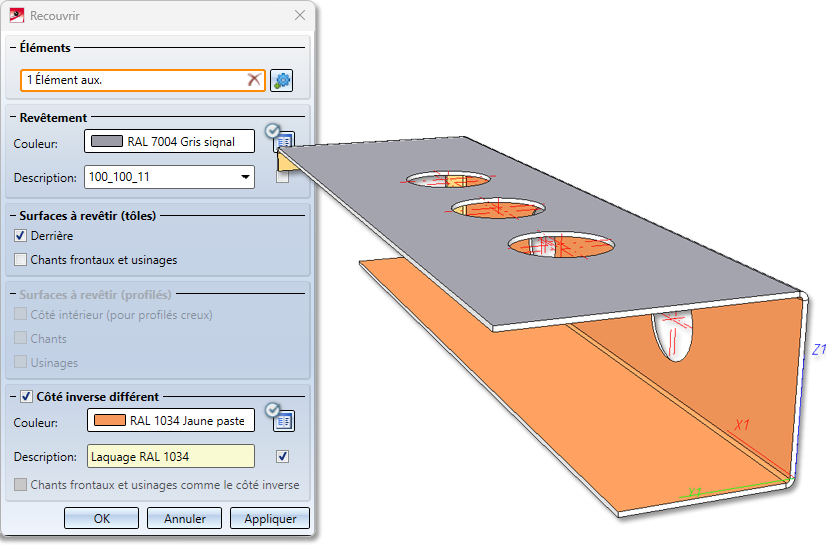
Task: Click the Recouvrir dialog app icon
Action: 17,15
